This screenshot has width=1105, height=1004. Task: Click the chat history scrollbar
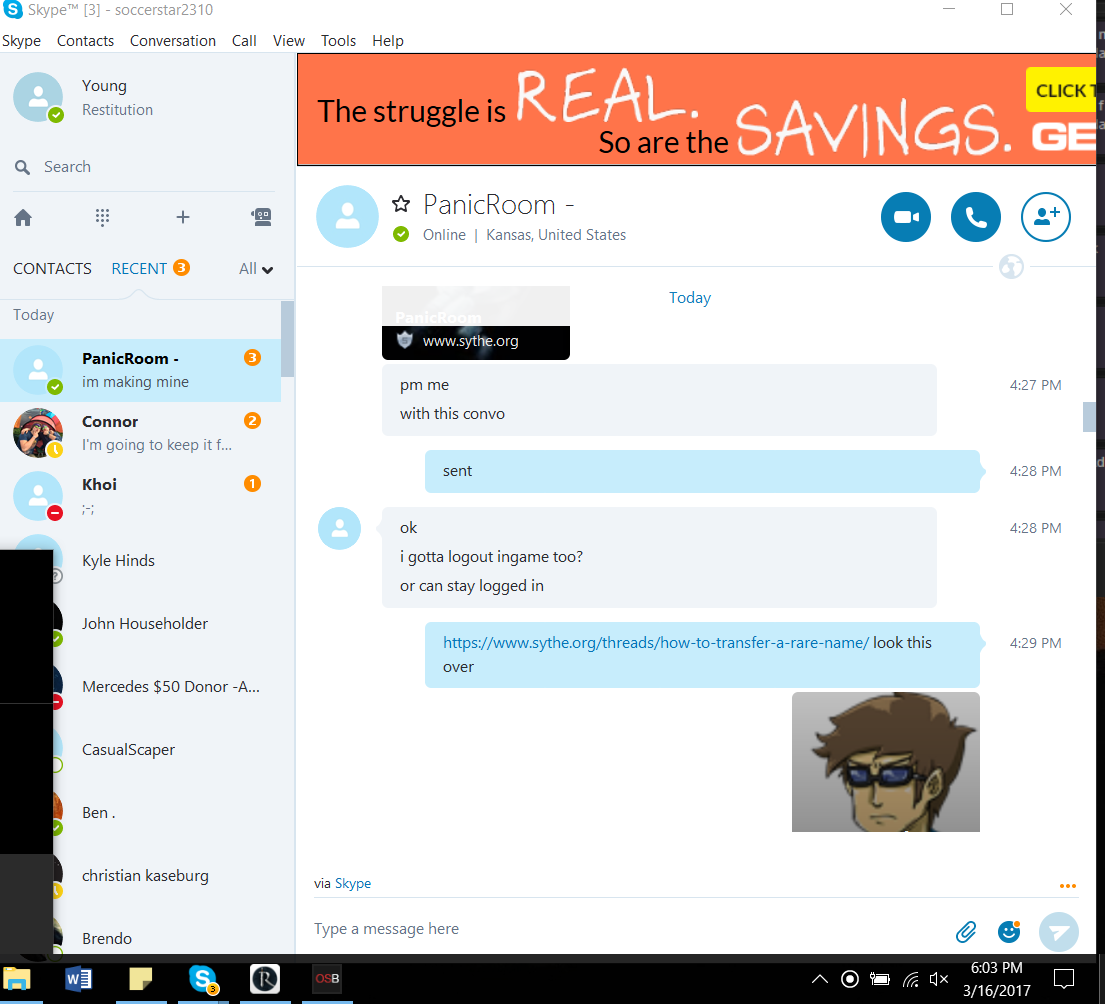coord(1089,416)
